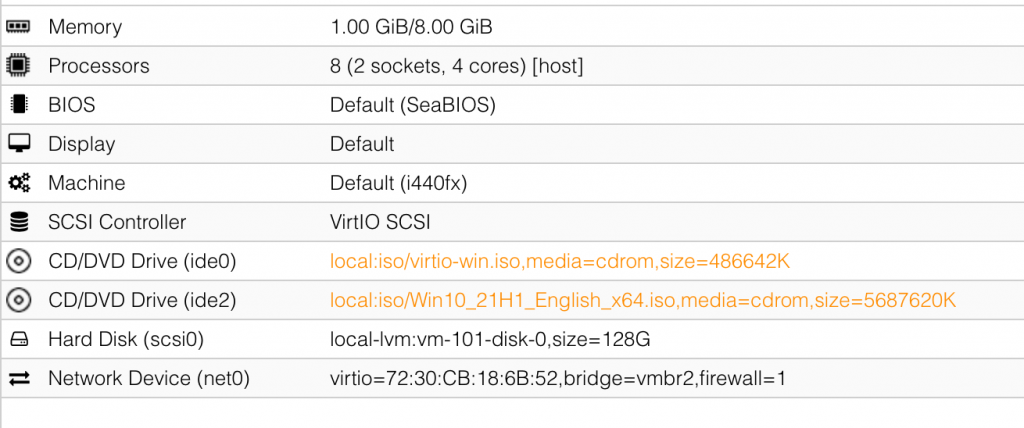This screenshot has height=428, width=1024.
Task: Select the Memory hardware row label
Action: pos(85,27)
